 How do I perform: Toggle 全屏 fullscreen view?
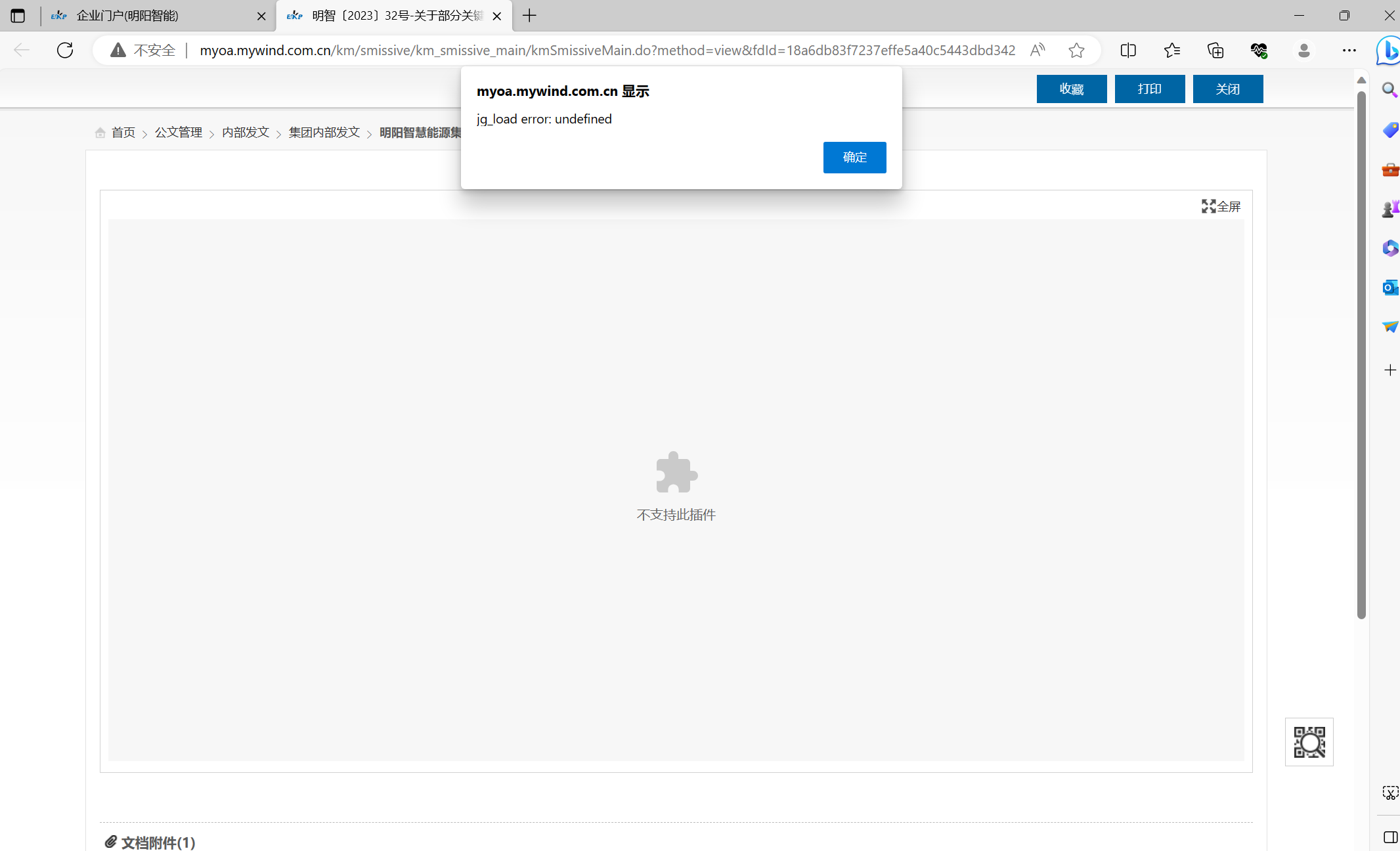(x=1221, y=207)
